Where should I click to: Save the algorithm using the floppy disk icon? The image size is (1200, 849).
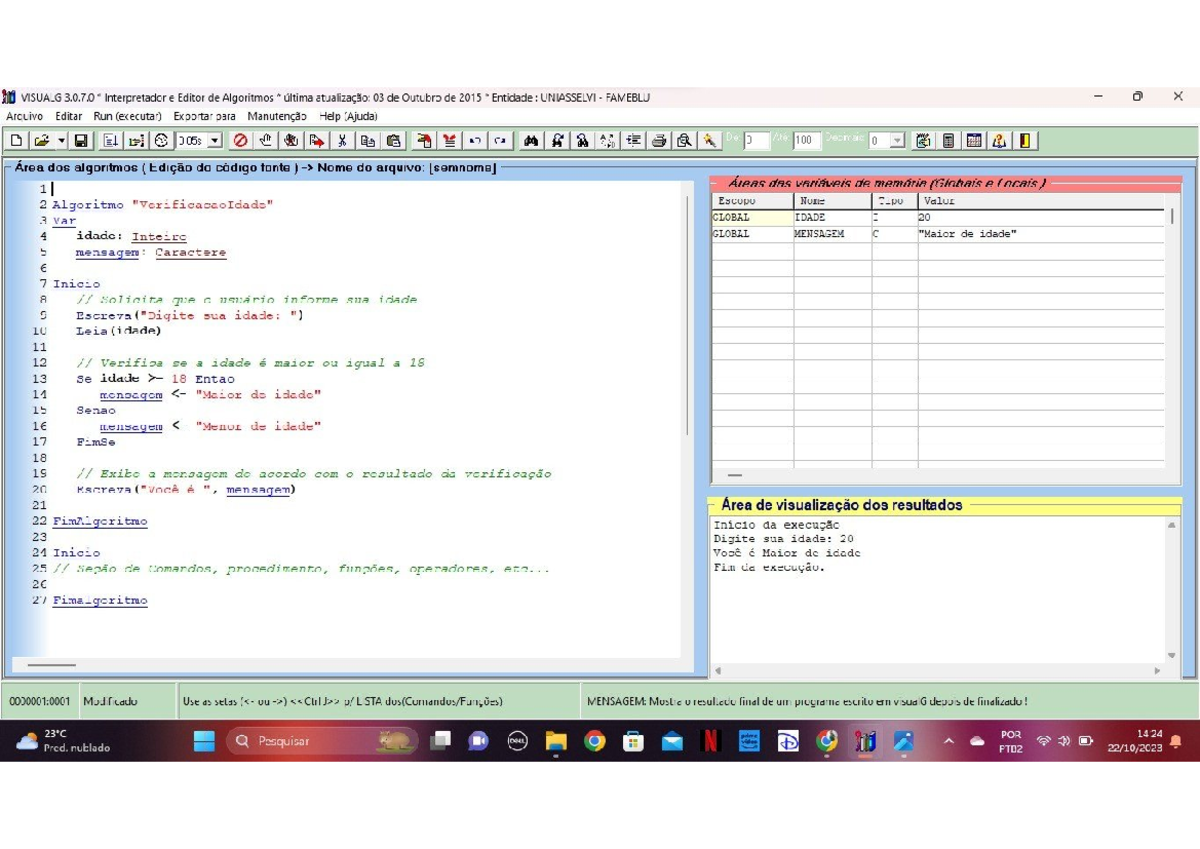80,141
